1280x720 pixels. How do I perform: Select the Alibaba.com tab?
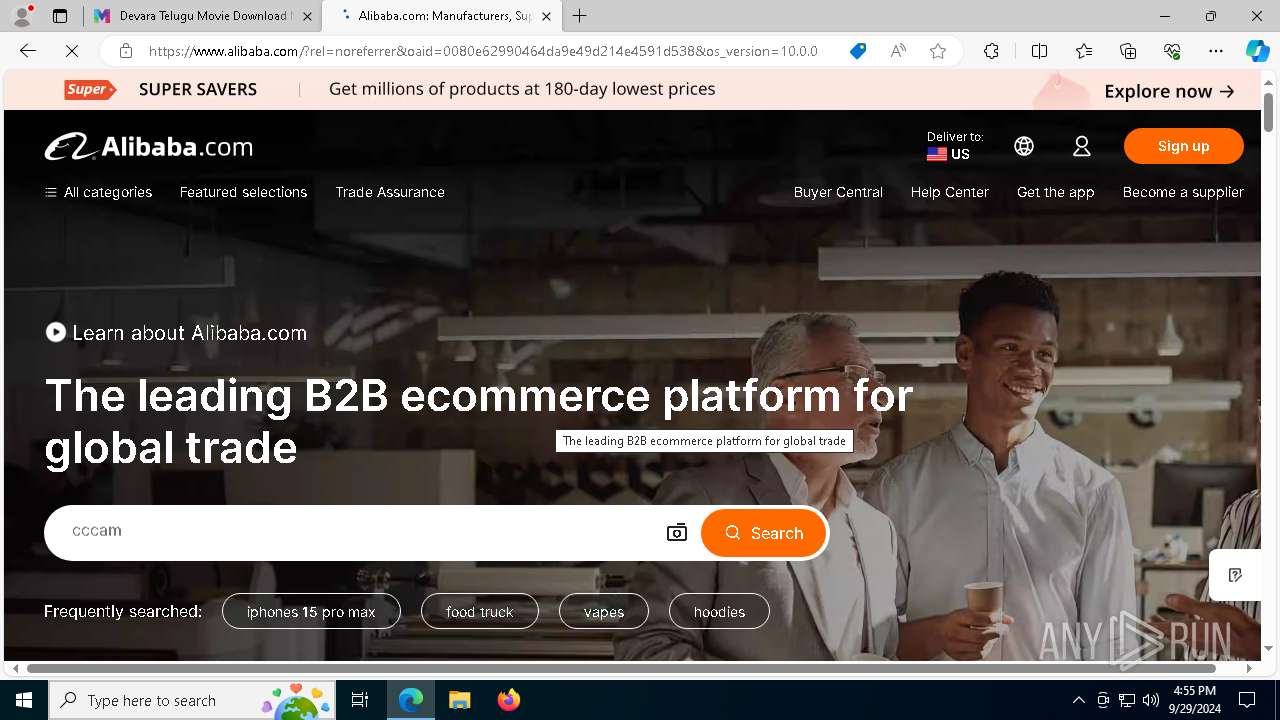pos(444,16)
